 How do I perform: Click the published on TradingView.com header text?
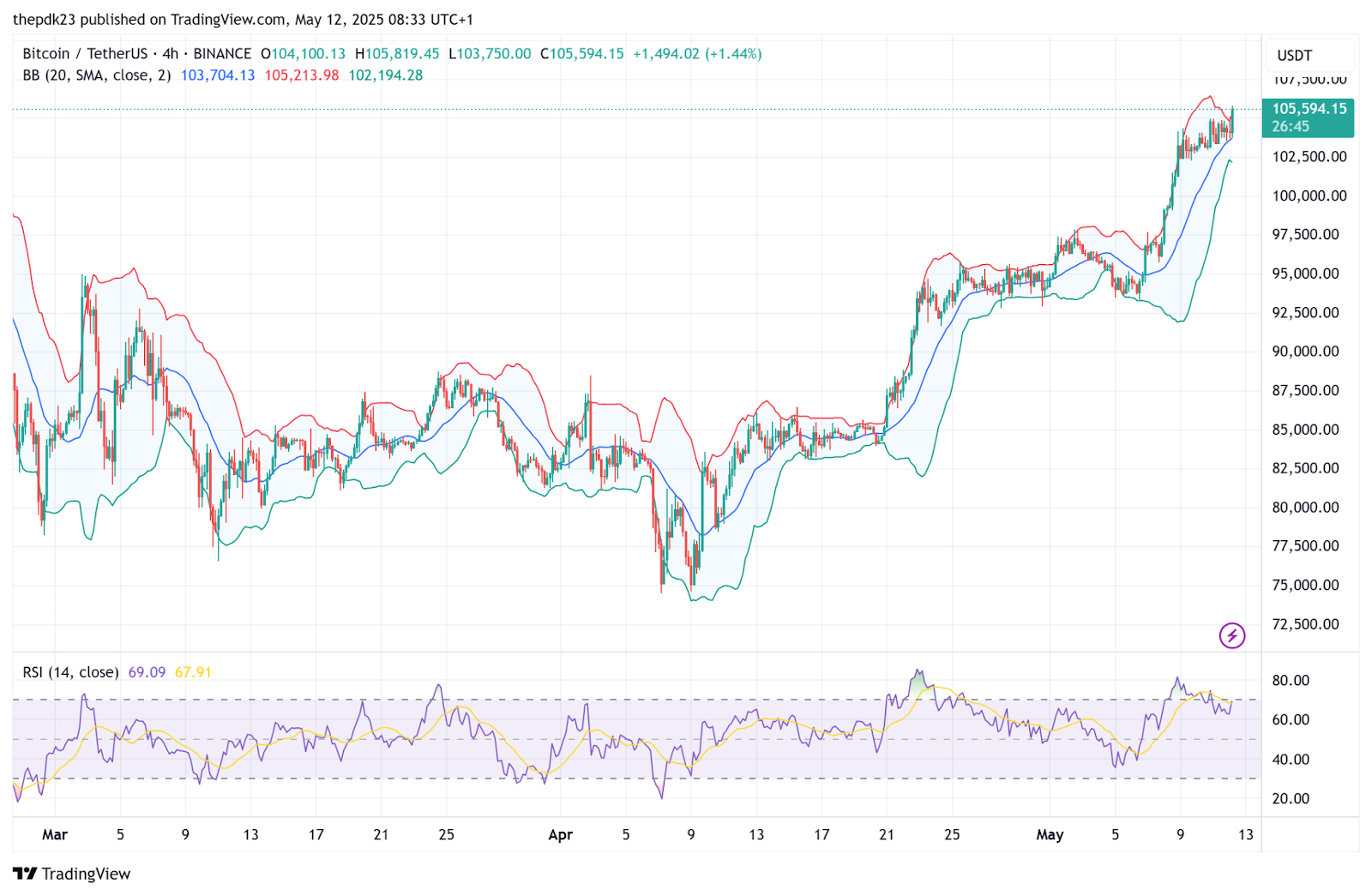(243, 19)
